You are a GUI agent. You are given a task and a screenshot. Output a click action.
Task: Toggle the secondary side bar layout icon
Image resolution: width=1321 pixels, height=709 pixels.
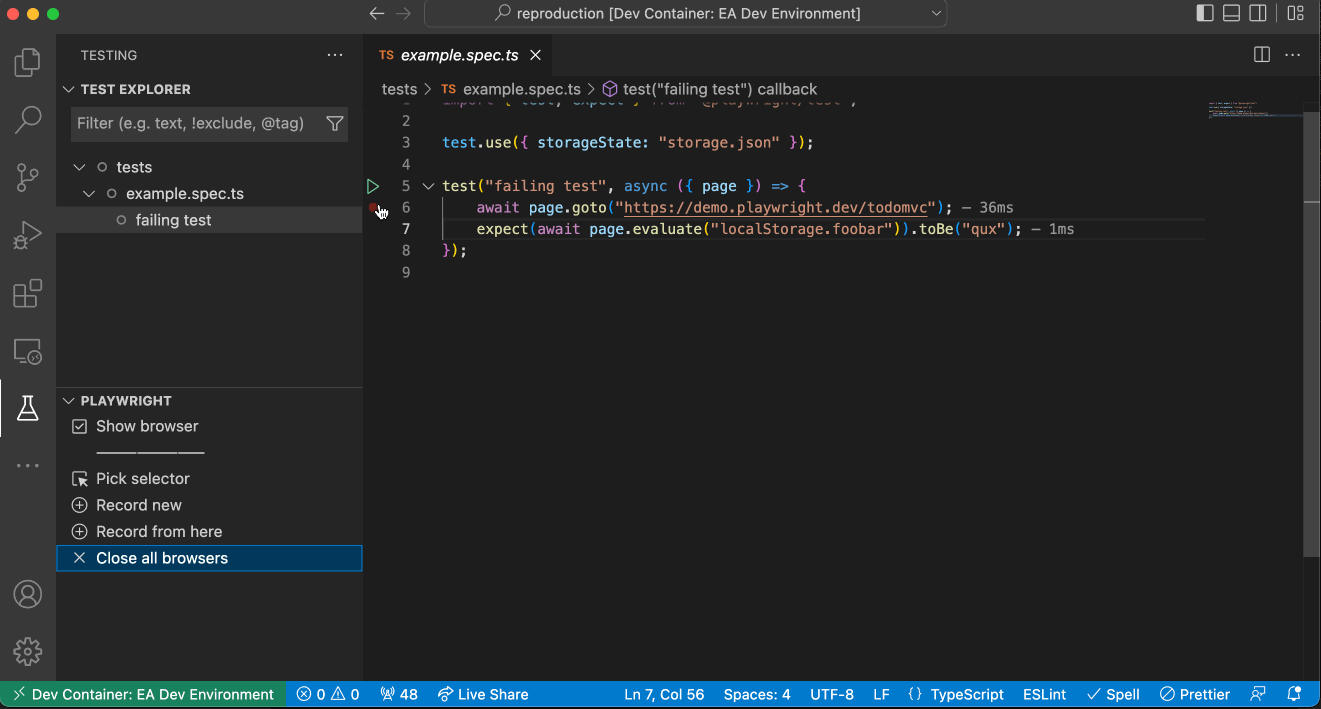(x=1258, y=14)
